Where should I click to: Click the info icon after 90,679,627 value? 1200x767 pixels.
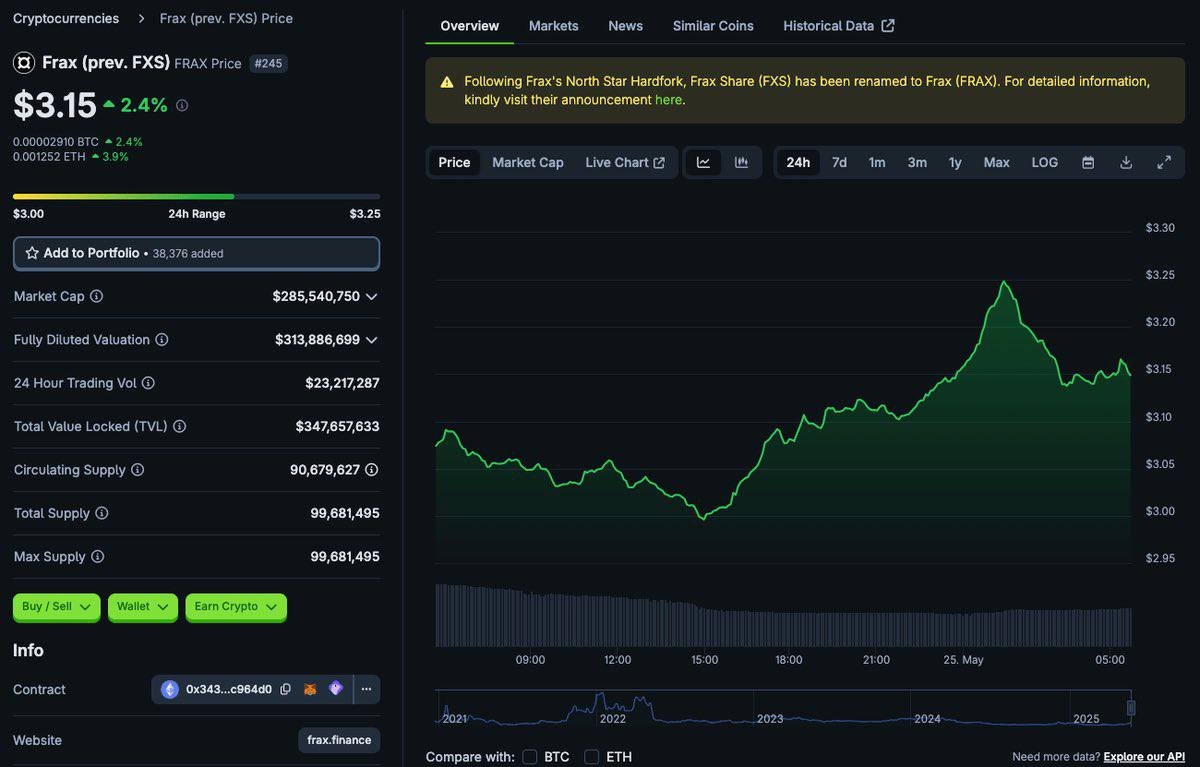pos(372,470)
